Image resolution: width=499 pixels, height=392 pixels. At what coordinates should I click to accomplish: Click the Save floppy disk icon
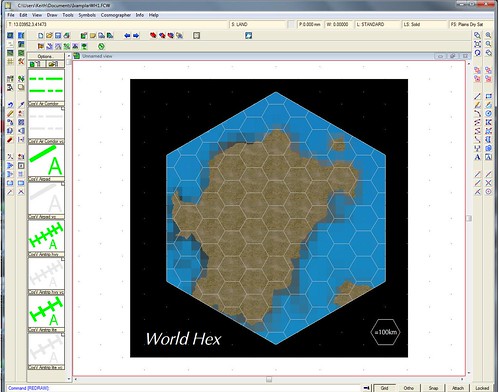pos(58,35)
